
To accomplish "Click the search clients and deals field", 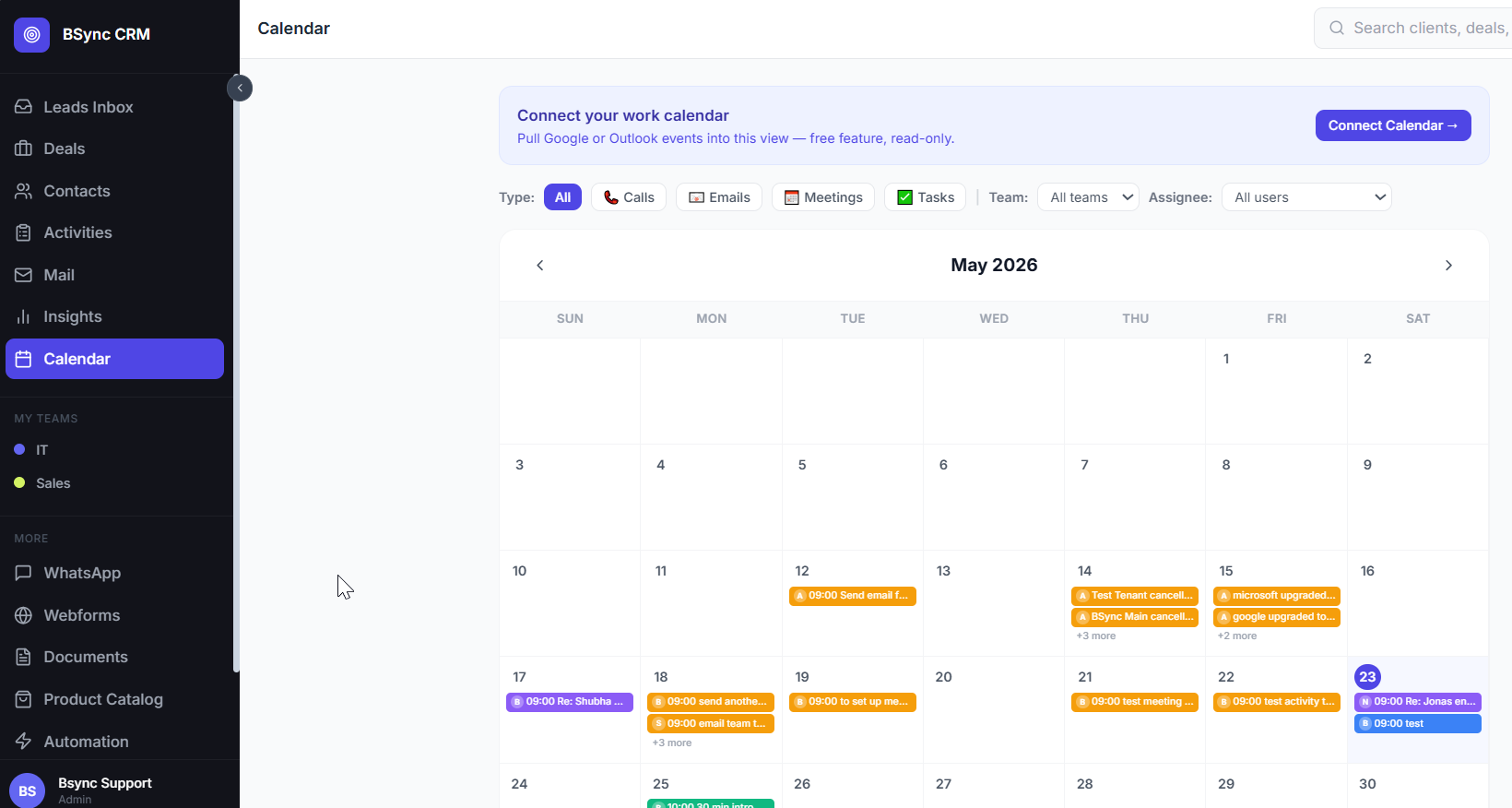I will (x=1412, y=29).
